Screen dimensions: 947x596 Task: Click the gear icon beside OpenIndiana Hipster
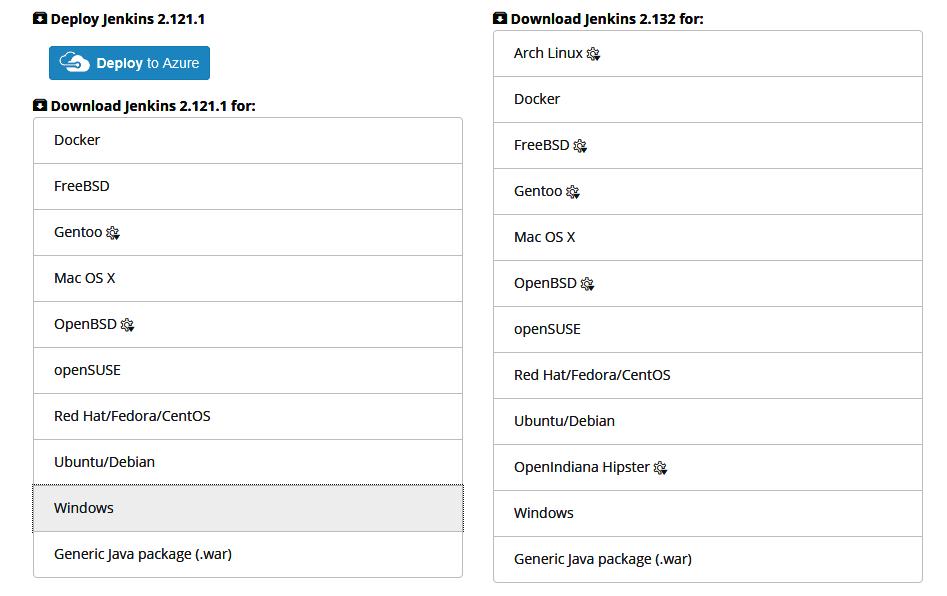pos(660,468)
